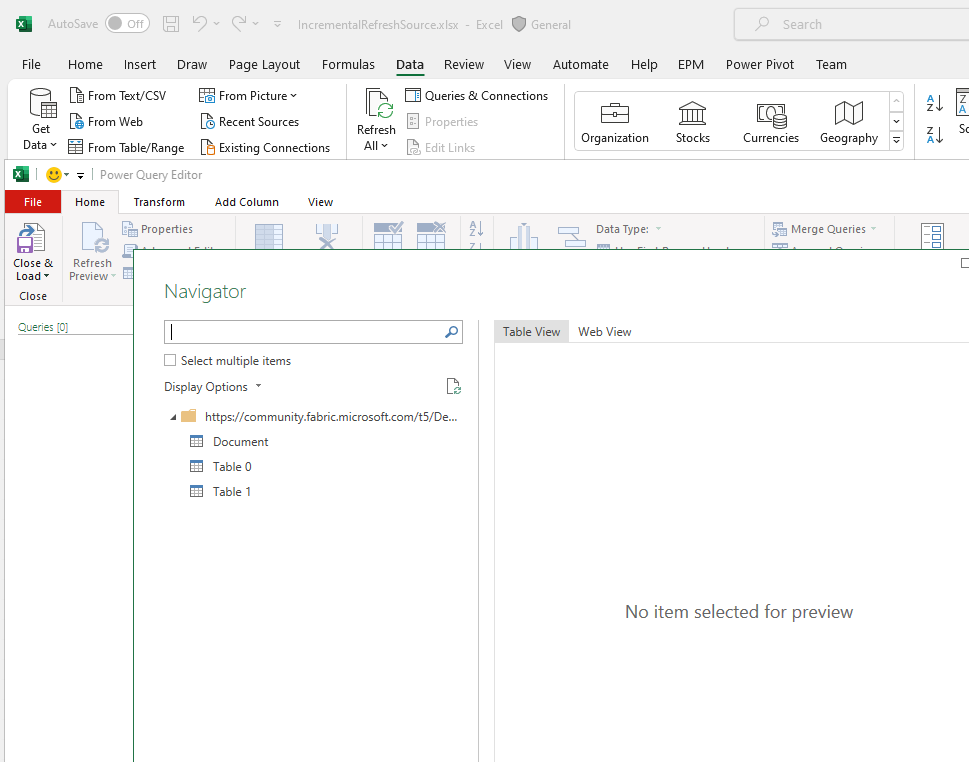969x762 pixels.
Task: Click the Excel Search box
Action: tap(853, 25)
